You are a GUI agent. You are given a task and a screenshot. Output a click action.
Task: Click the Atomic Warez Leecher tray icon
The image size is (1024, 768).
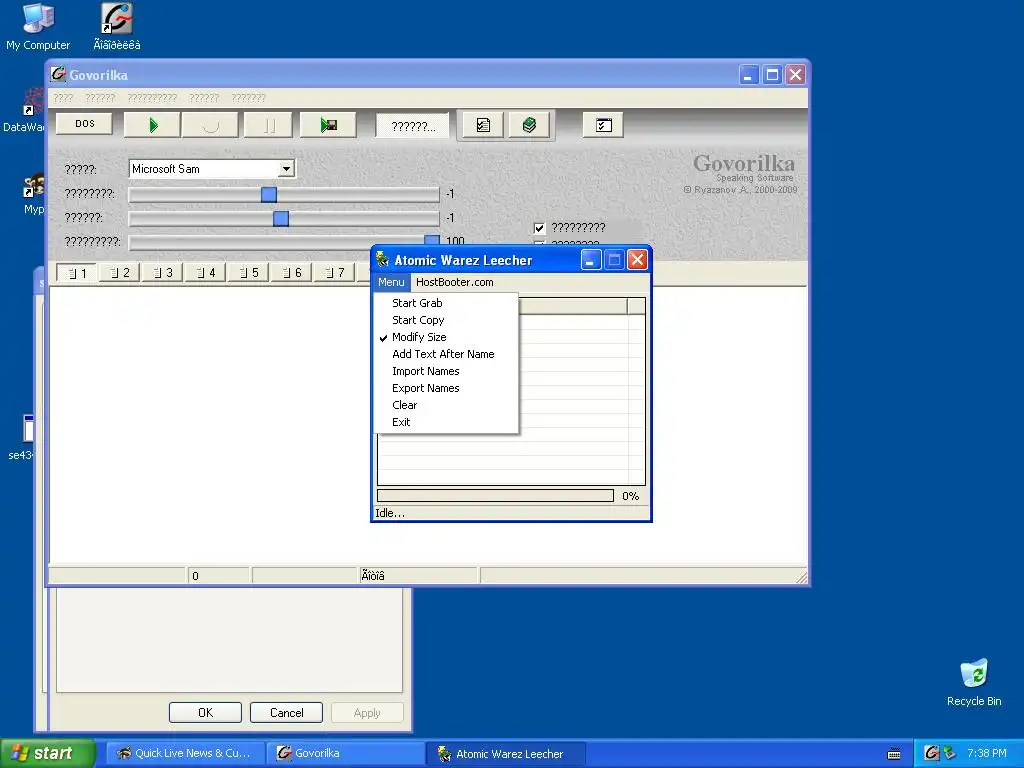point(950,754)
